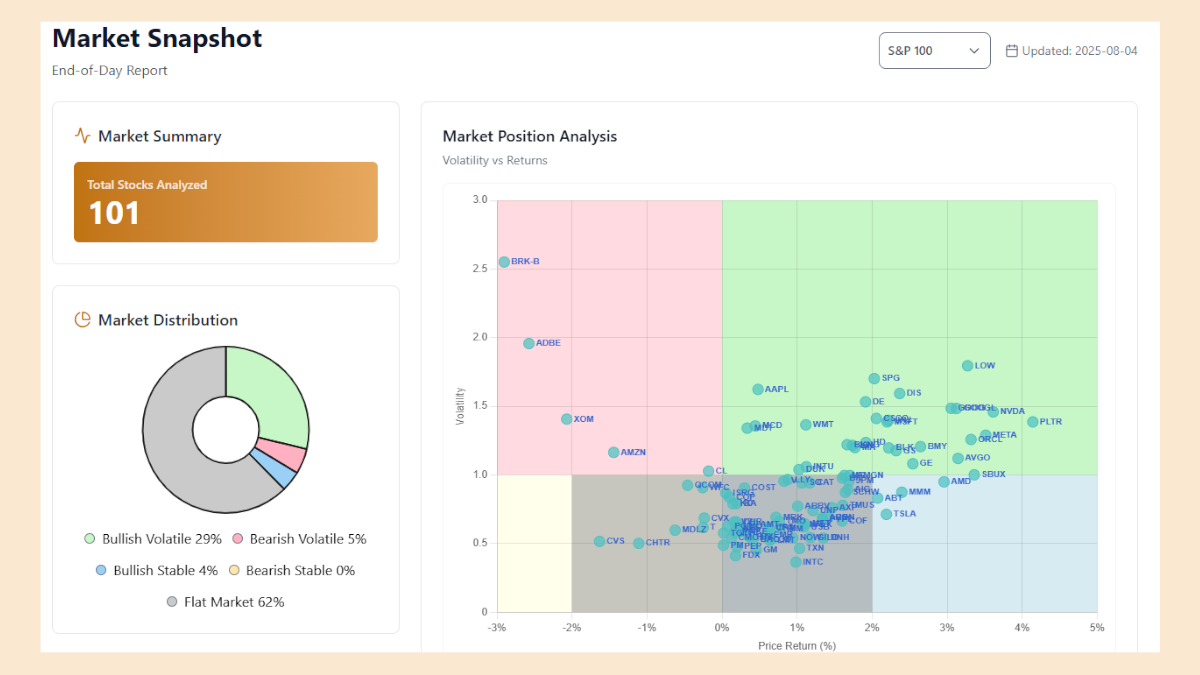This screenshot has height=675, width=1200.
Task: Toggle the Bullish Stable 4% legend entry
Action: coord(153,570)
